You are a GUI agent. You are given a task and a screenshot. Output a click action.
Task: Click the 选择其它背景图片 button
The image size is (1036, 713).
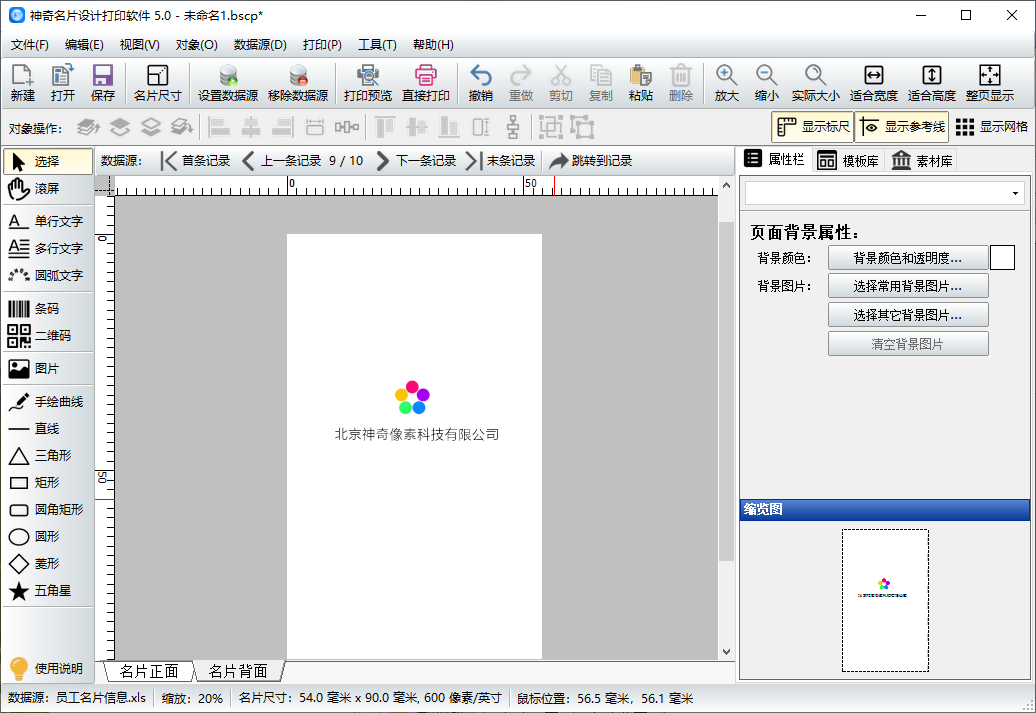pos(908,315)
